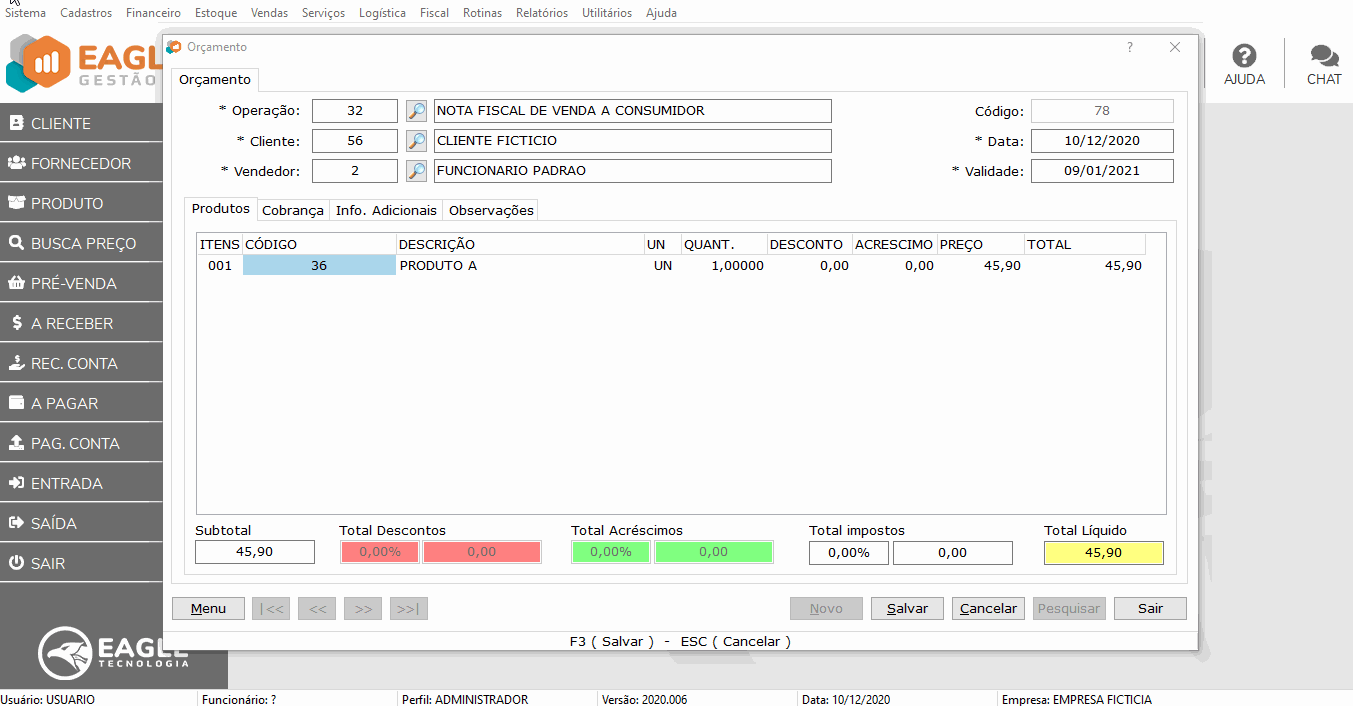The width and height of the screenshot is (1353, 706).
Task: Open the Info. Adicionais tab
Action: [x=386, y=210]
